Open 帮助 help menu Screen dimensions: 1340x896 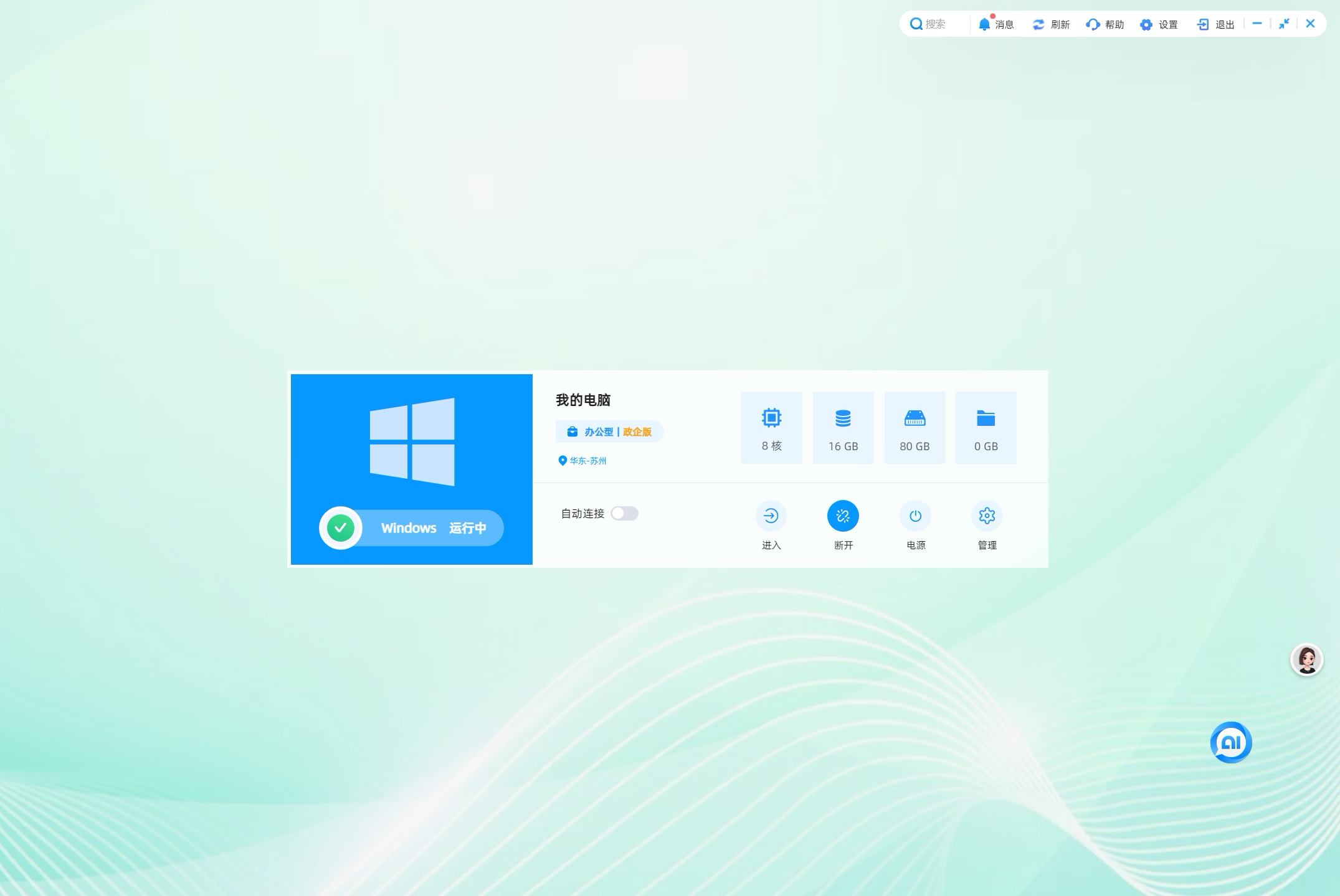coord(1105,24)
